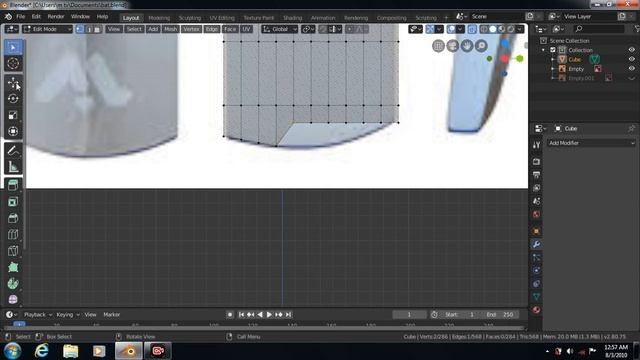The image size is (640, 360).
Task: Expand the Add Modifier dropdown
Action: [x=591, y=143]
